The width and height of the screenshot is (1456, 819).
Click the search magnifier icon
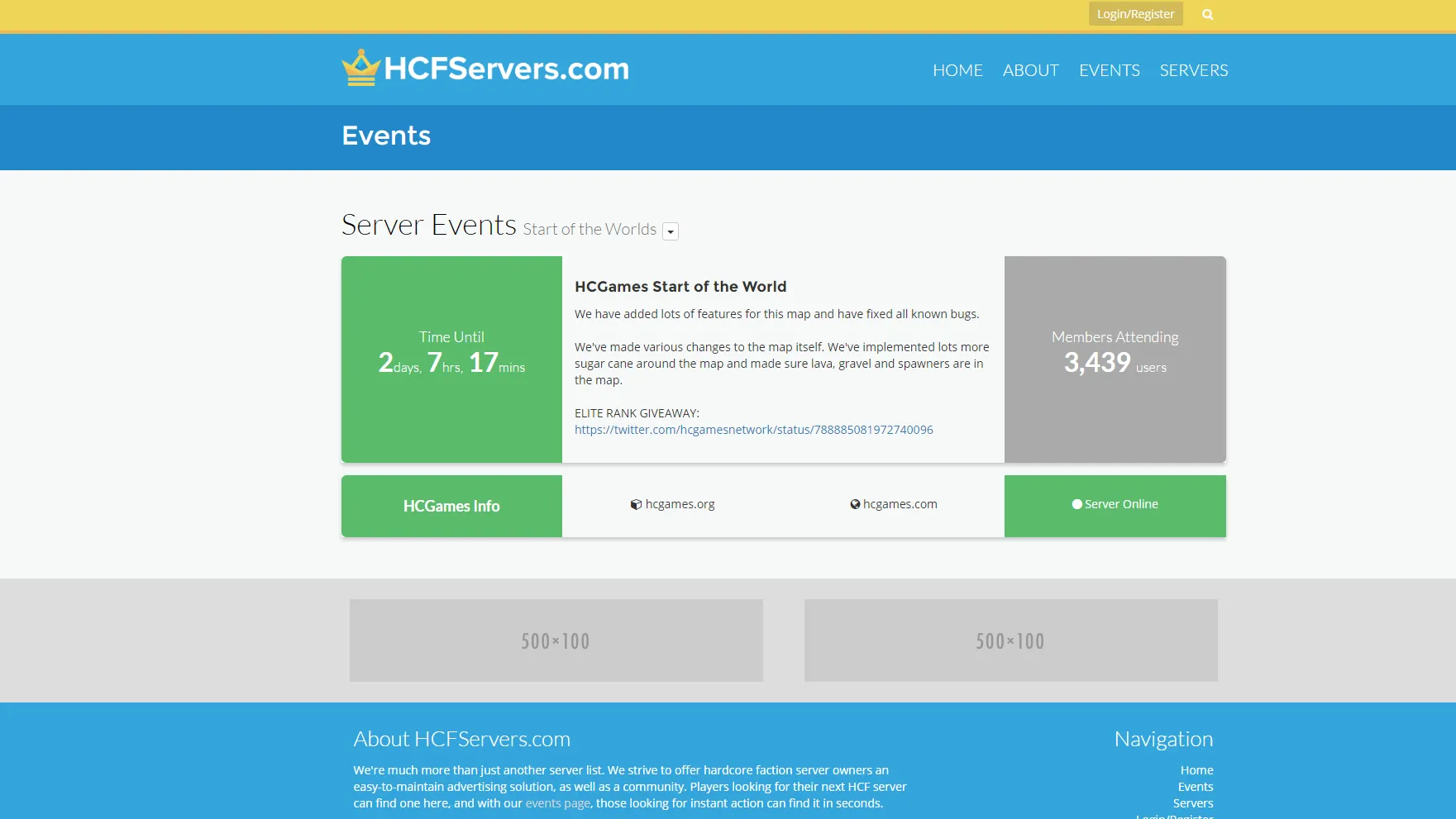click(x=1208, y=14)
